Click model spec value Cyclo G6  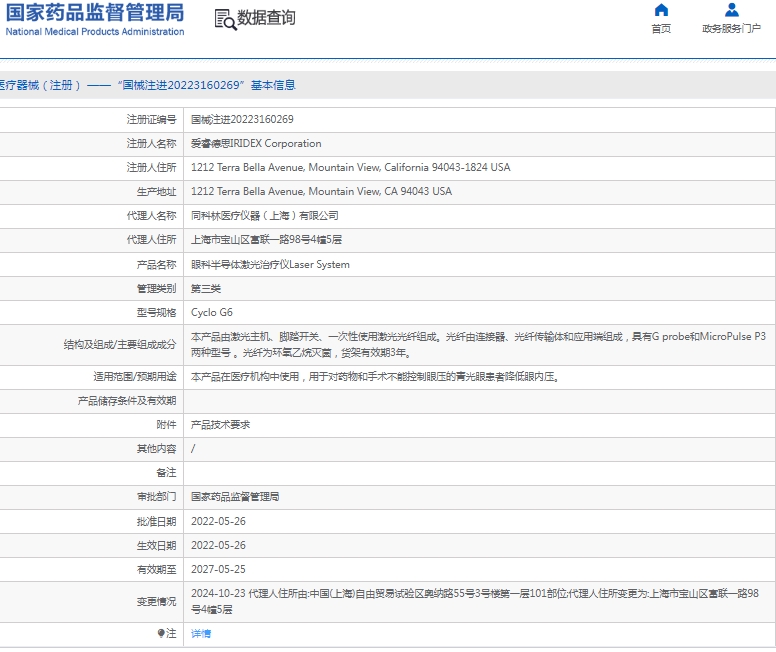[212, 313]
